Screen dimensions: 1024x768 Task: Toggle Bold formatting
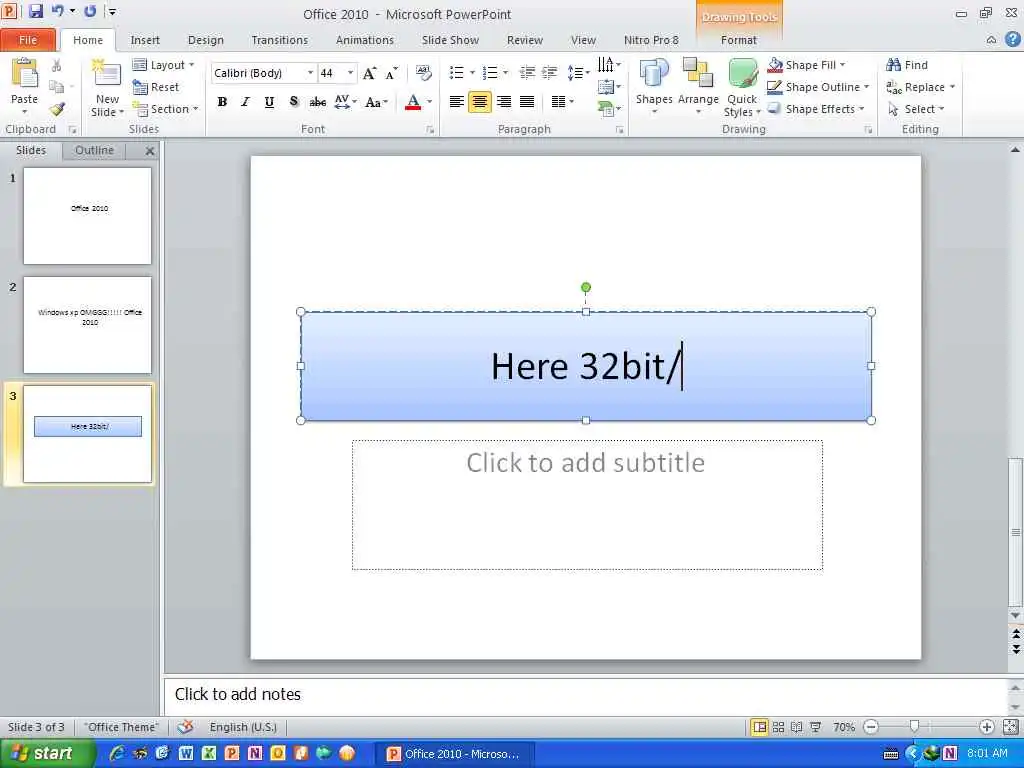click(x=222, y=102)
